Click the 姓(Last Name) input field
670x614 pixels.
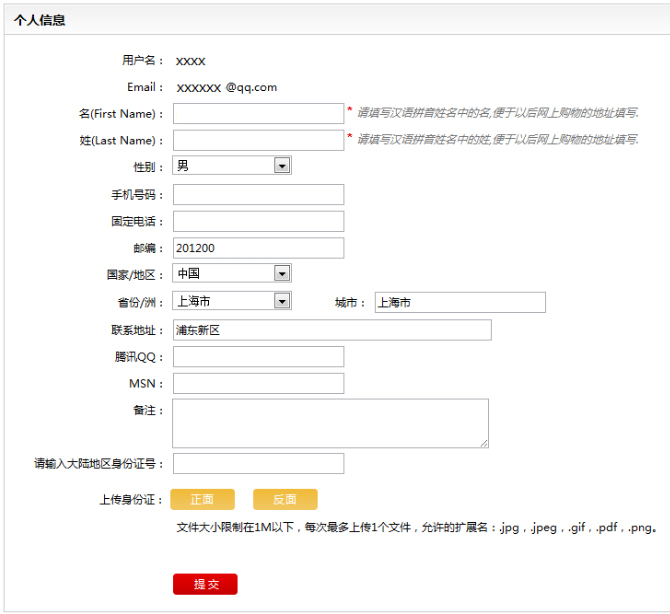[x=258, y=140]
